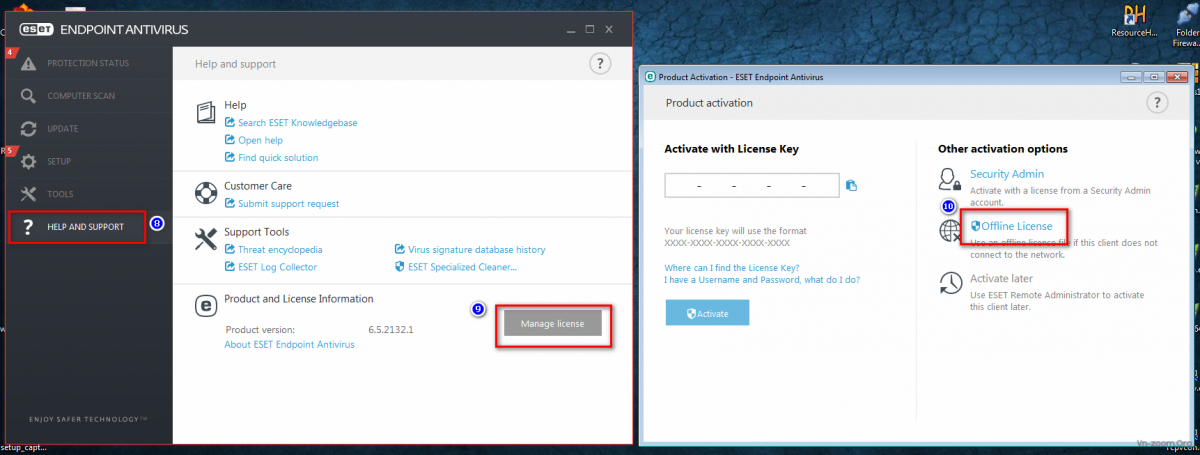Submit a support request
The height and width of the screenshot is (455, 1200).
(x=288, y=204)
